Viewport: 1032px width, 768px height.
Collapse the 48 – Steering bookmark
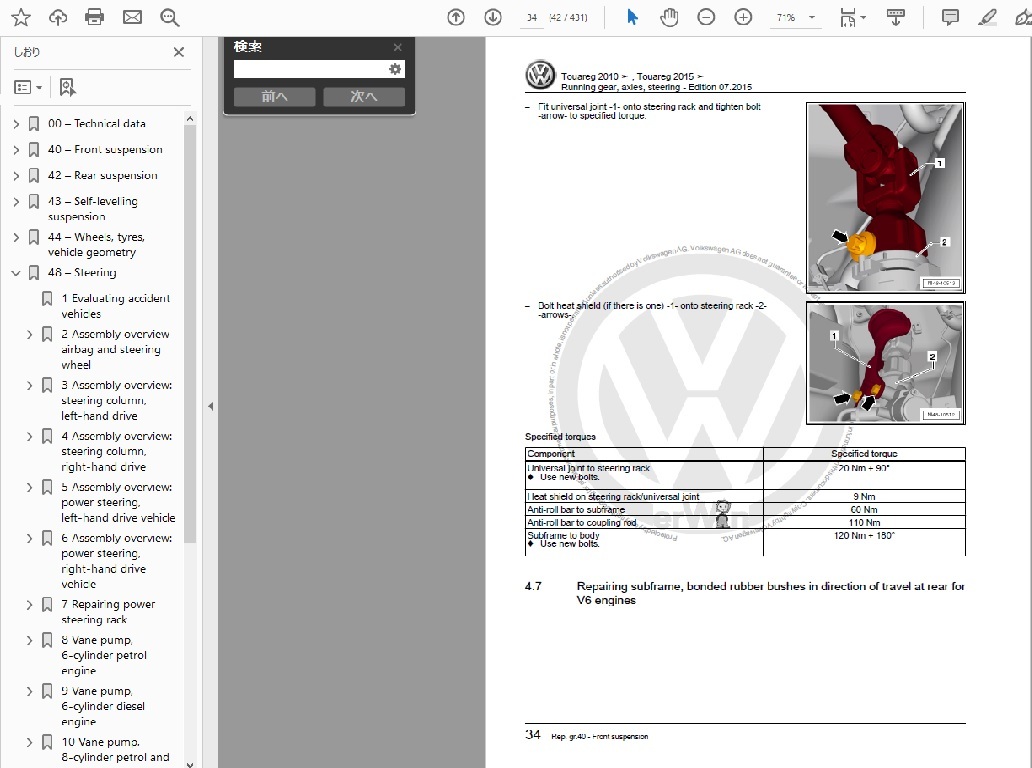[16, 273]
